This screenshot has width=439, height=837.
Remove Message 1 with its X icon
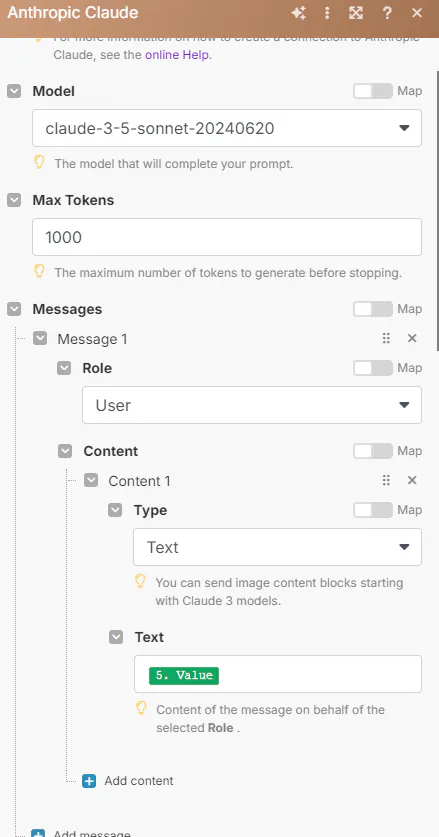412,338
